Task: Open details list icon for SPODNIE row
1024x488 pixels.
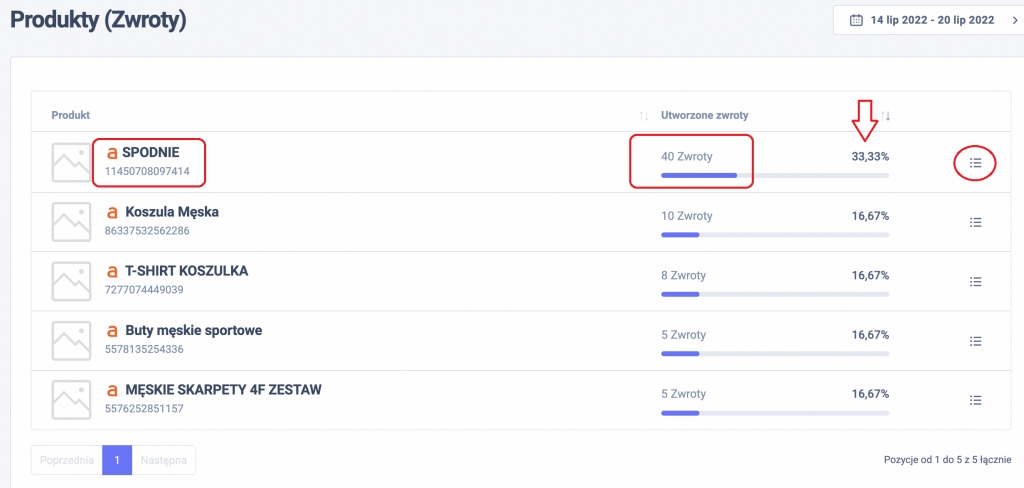Action: 976,162
